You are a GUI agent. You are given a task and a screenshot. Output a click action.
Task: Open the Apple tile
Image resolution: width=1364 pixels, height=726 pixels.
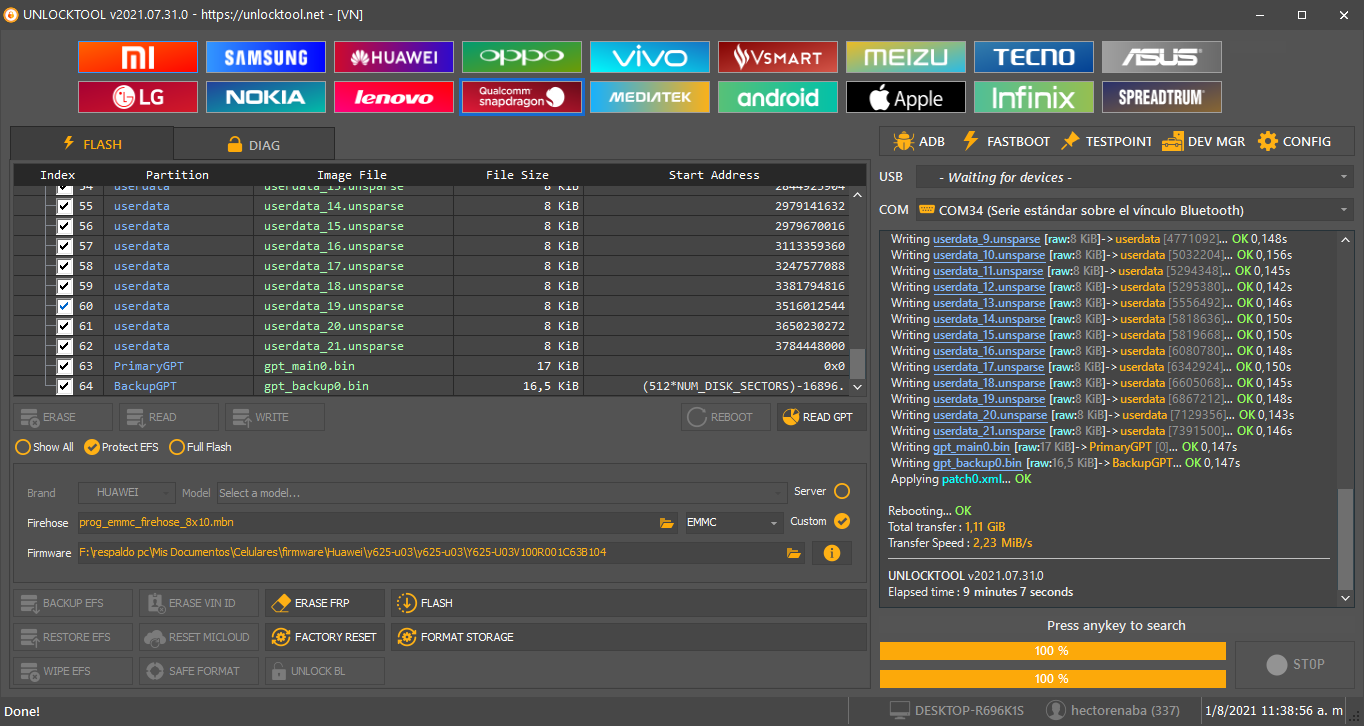point(906,97)
